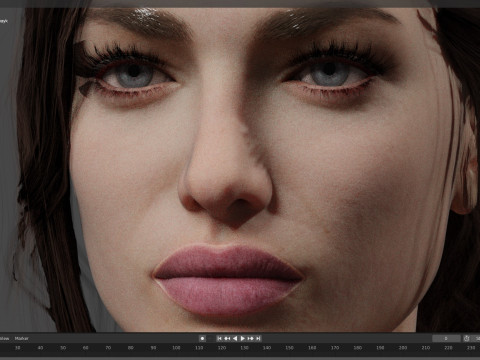Image resolution: width=480 pixels, height=360 pixels.
Task: Play the animation forward
Action: (x=243, y=338)
